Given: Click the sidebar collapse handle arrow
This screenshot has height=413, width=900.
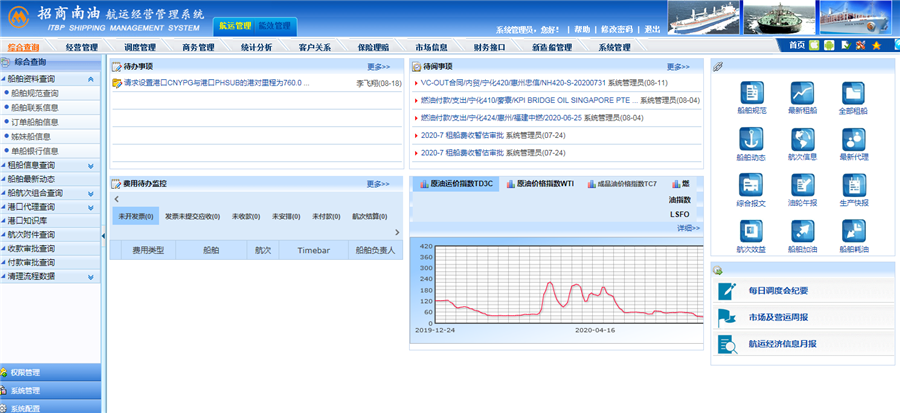Looking at the screenshot, I should pos(105,234).
